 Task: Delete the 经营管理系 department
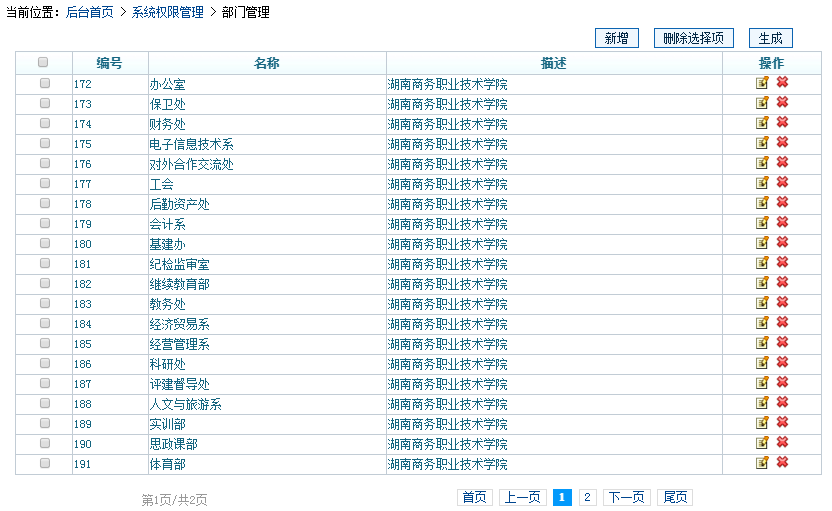click(782, 343)
